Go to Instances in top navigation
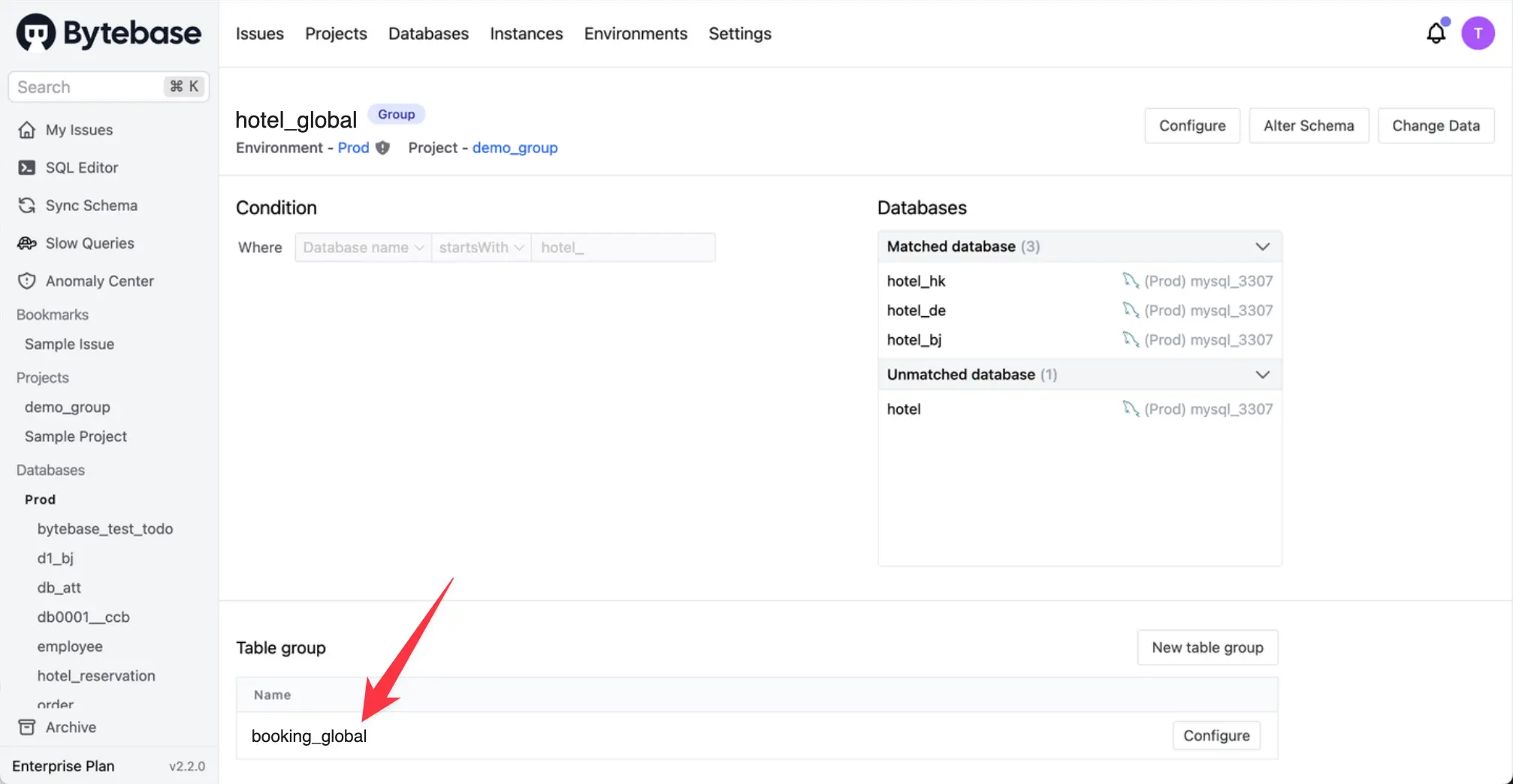Screen dimensions: 1513x784 [x=527, y=34]
